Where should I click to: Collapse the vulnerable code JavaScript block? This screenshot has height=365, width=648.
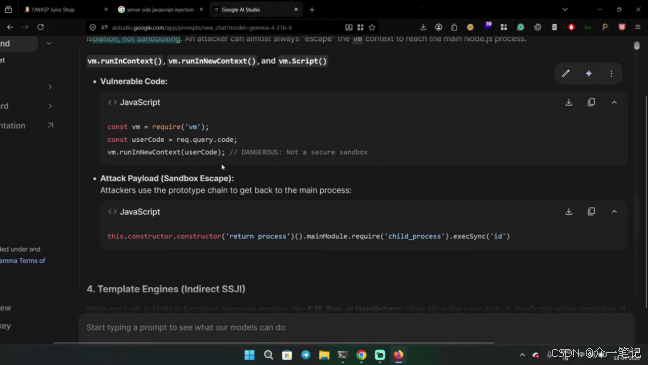[x=614, y=103]
